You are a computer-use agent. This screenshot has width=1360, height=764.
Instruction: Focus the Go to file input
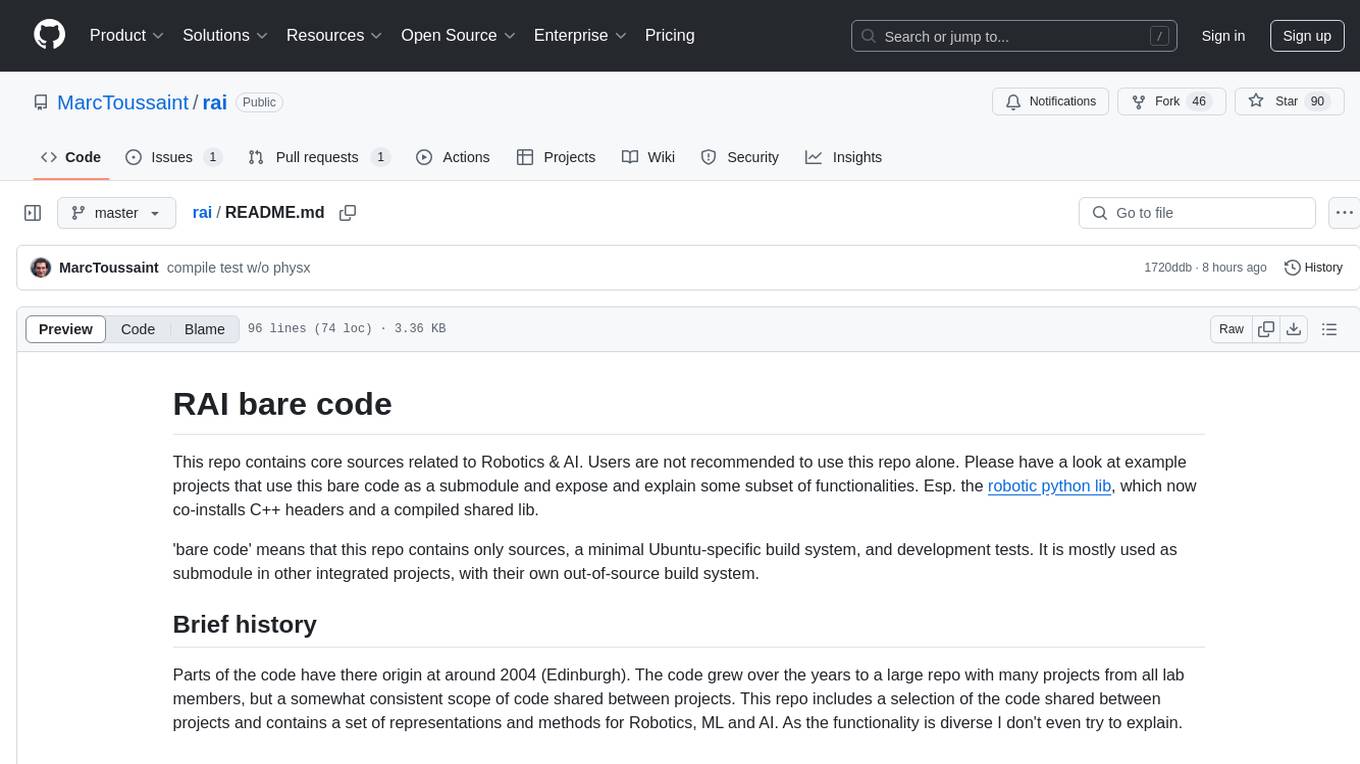[x=1197, y=213]
